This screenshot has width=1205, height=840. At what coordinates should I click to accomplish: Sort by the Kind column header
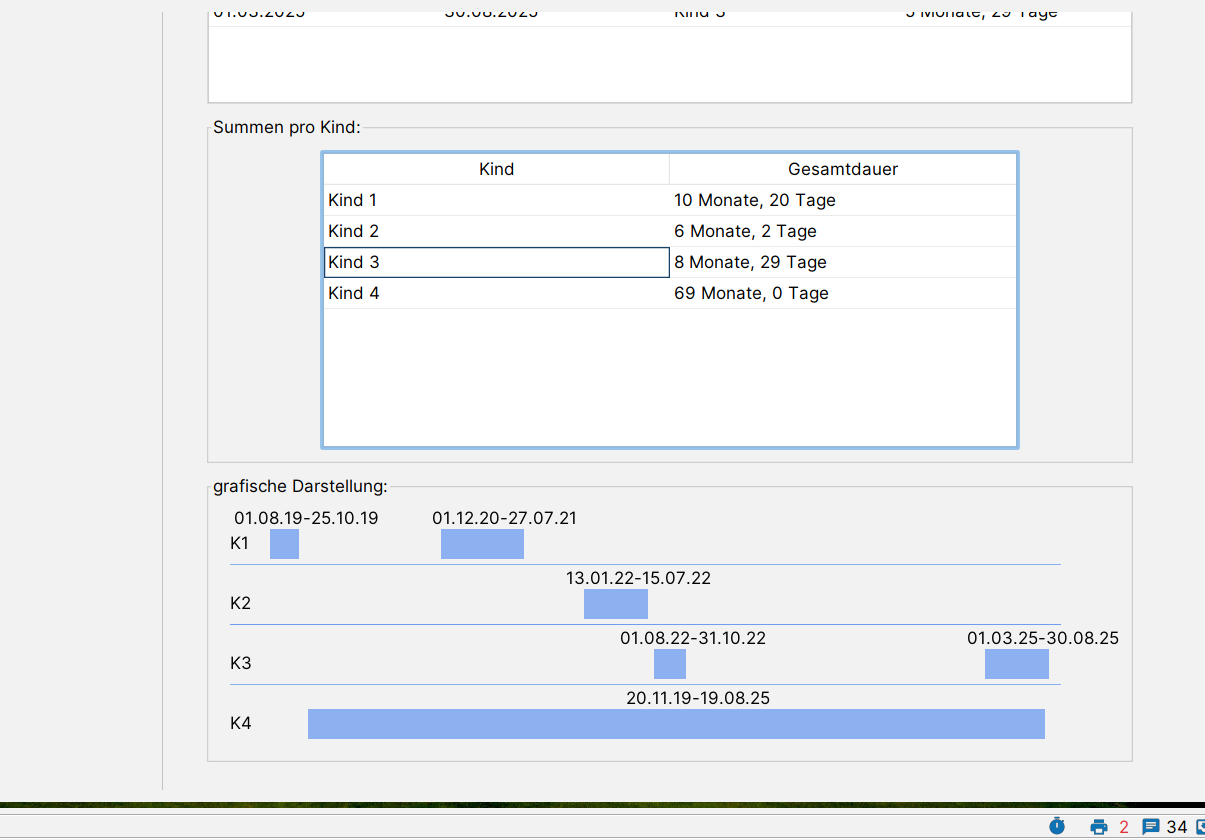tap(496, 169)
